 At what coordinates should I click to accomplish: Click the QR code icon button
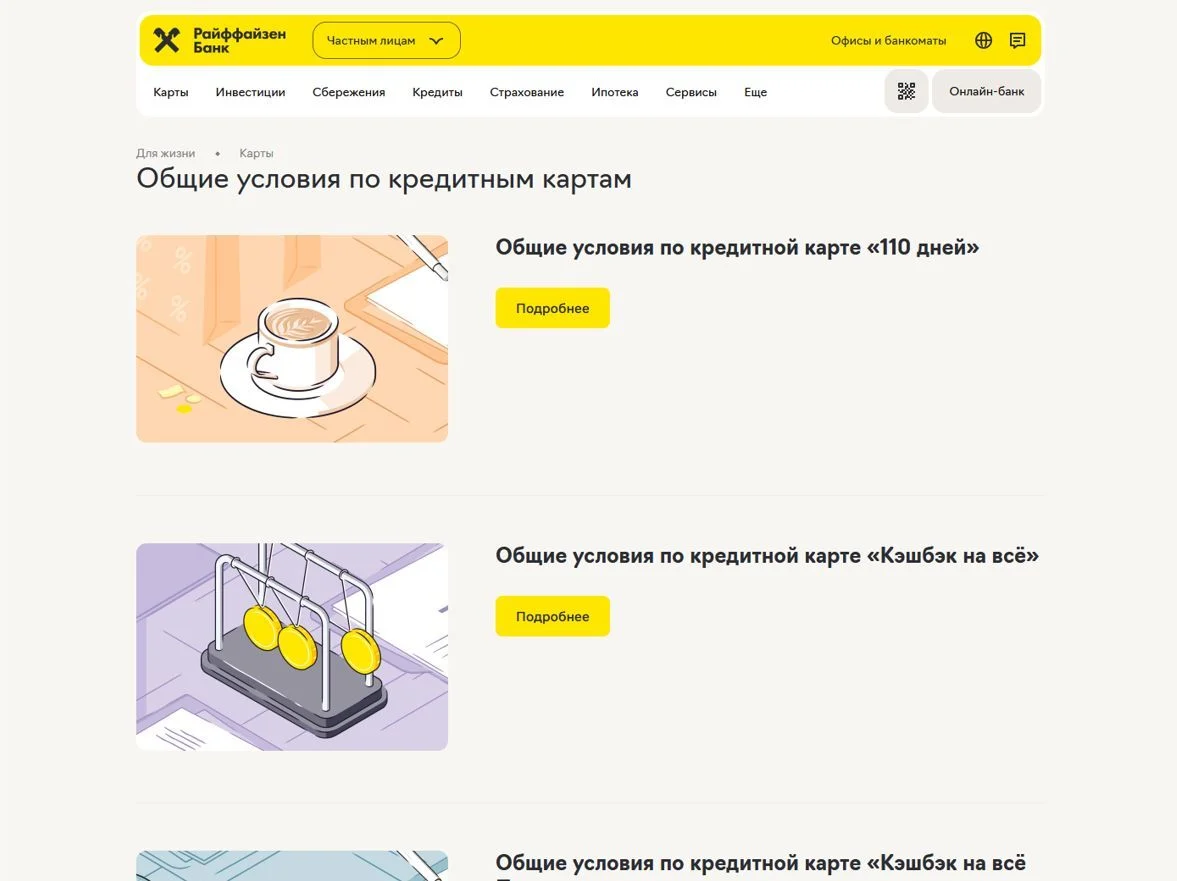(906, 92)
